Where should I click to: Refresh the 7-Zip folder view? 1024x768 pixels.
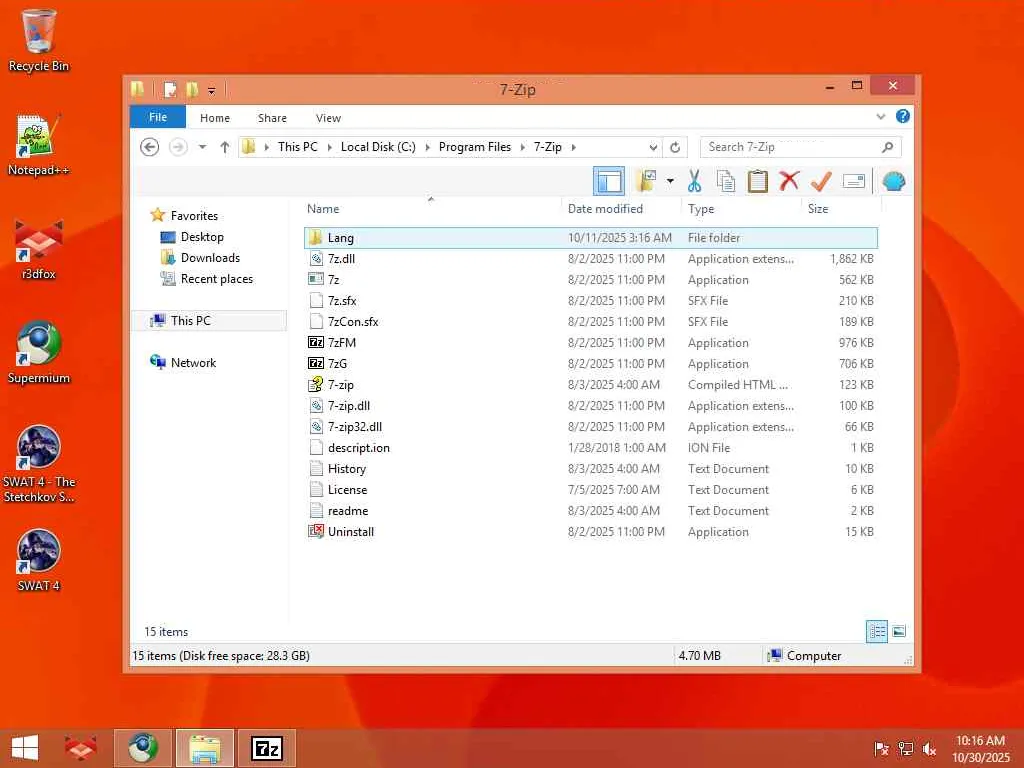click(675, 147)
